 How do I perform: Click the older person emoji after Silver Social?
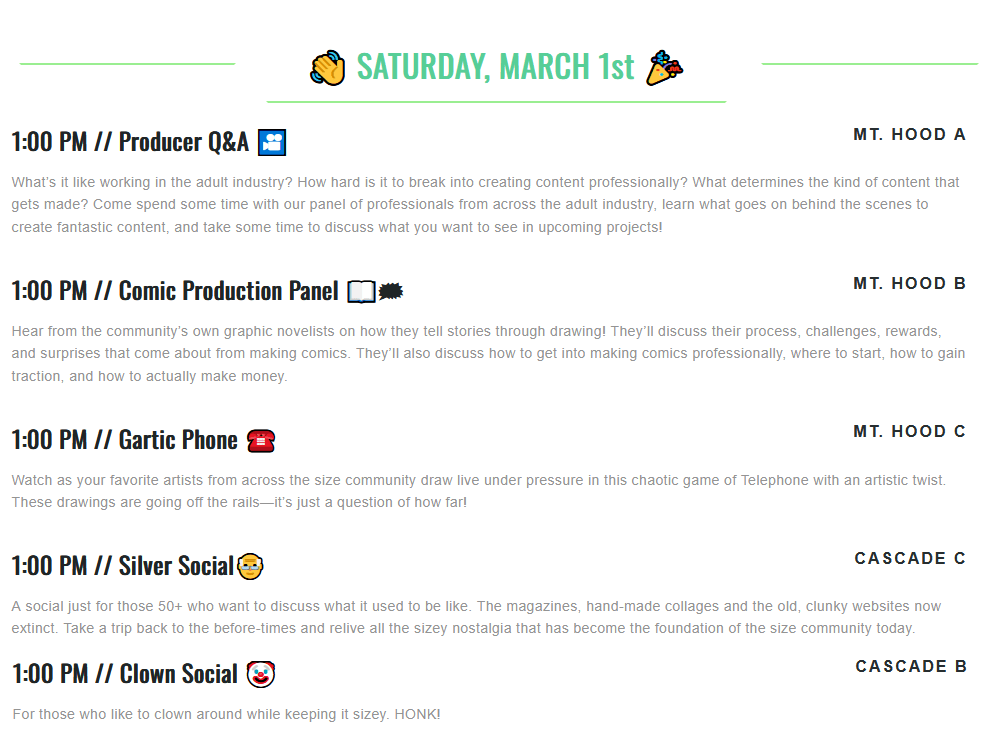coord(250,566)
